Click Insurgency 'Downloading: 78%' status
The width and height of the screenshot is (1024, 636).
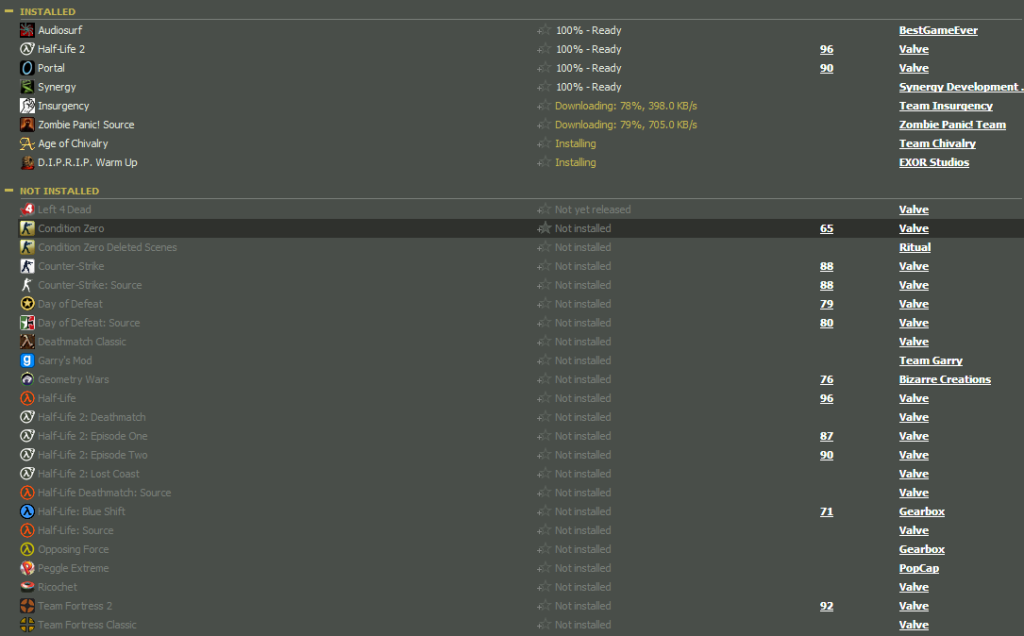(x=626, y=106)
